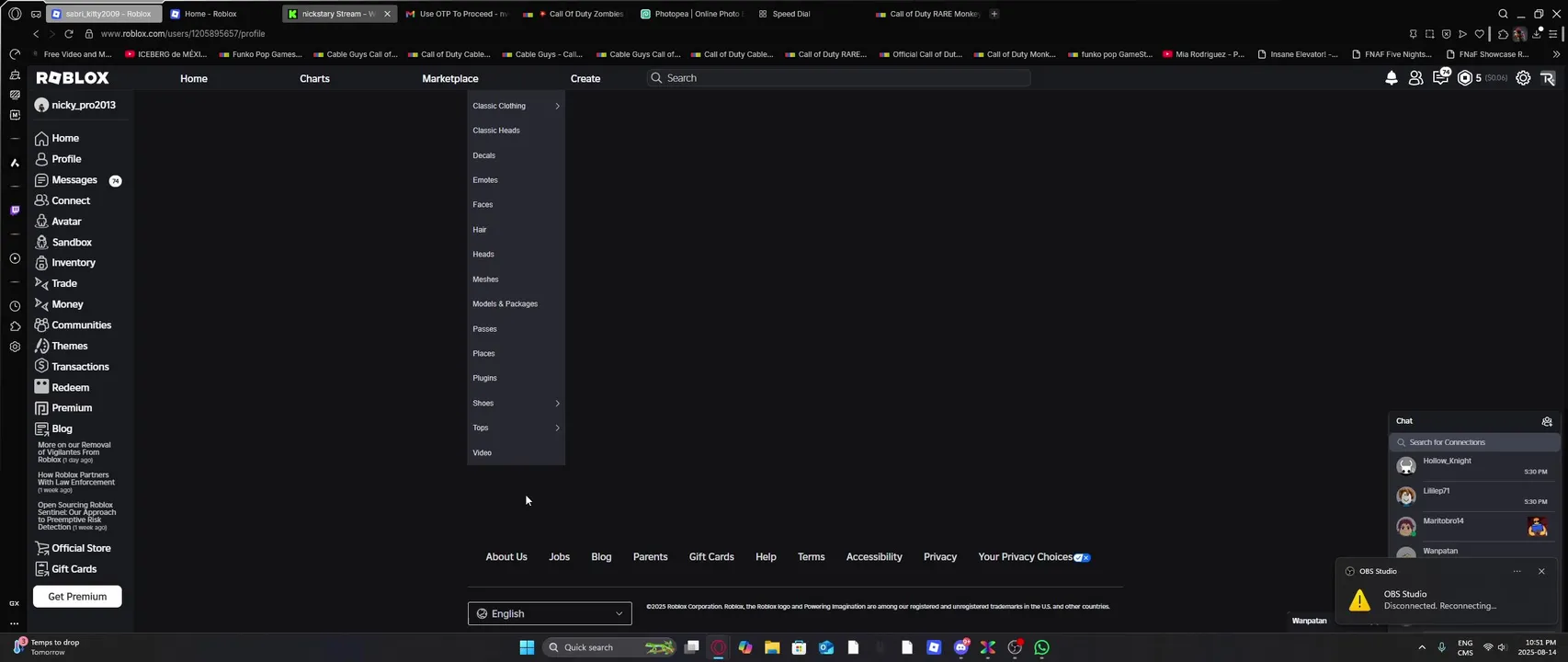Image resolution: width=1568 pixels, height=662 pixels.
Task: Open the Roblox notifications bell
Action: pos(1392,78)
